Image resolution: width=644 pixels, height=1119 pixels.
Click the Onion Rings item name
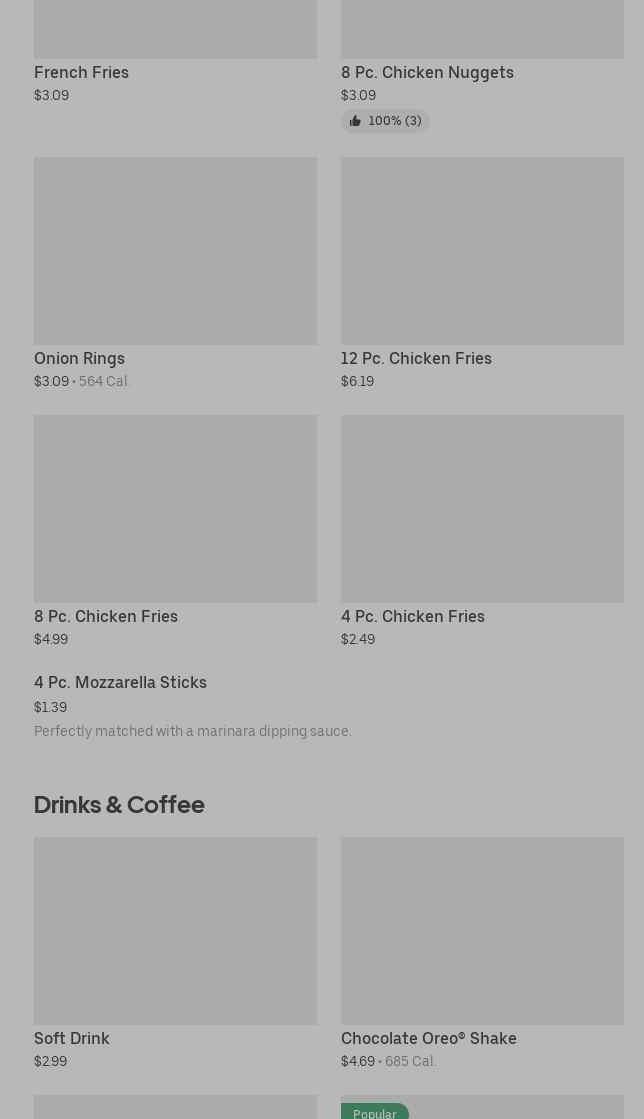pos(79,358)
